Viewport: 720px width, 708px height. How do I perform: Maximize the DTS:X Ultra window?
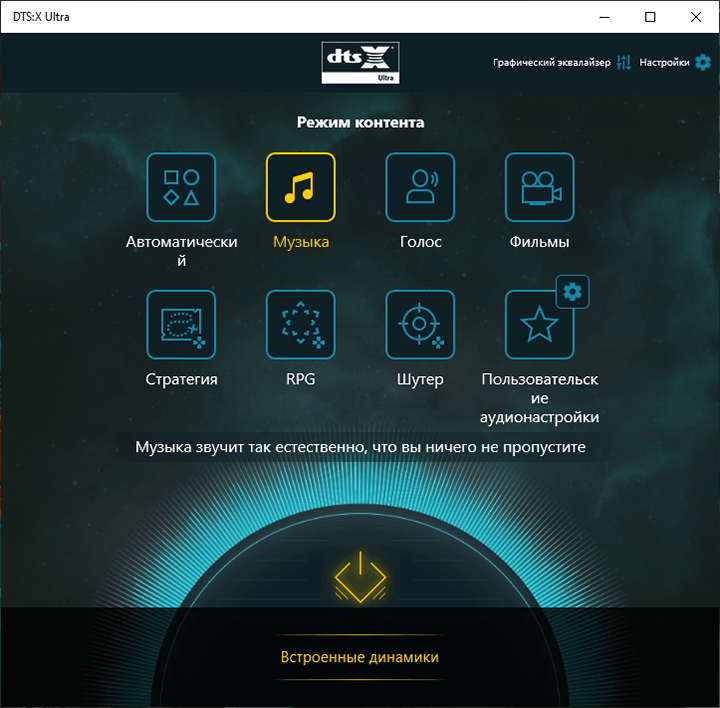(650, 17)
